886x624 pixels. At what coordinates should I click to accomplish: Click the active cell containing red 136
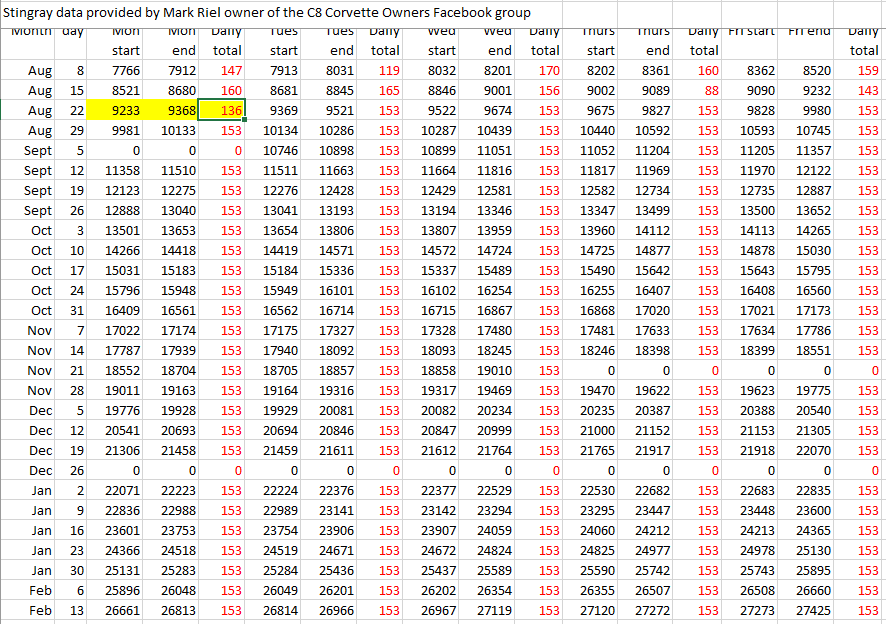click(x=228, y=110)
